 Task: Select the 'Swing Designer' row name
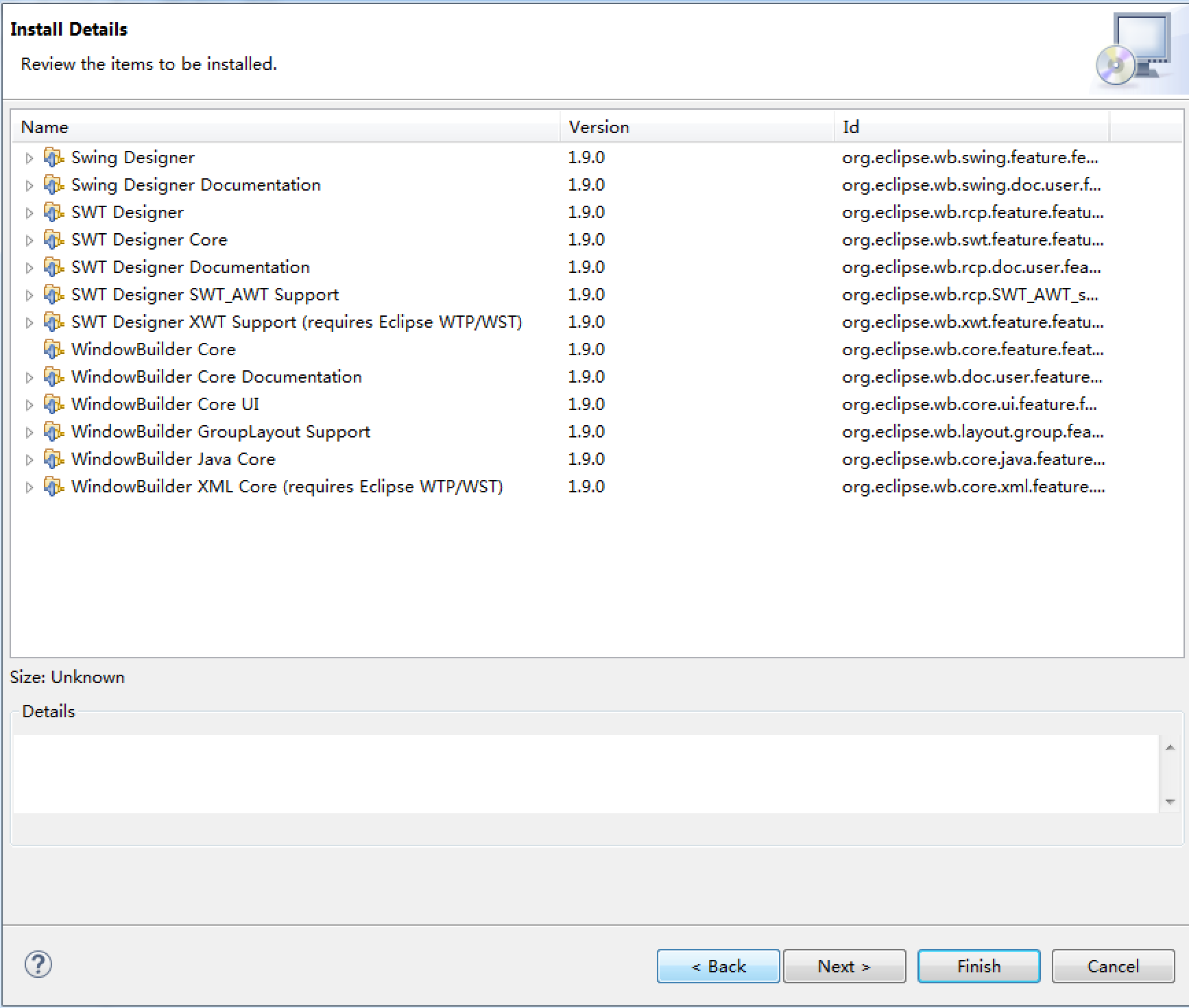133,158
